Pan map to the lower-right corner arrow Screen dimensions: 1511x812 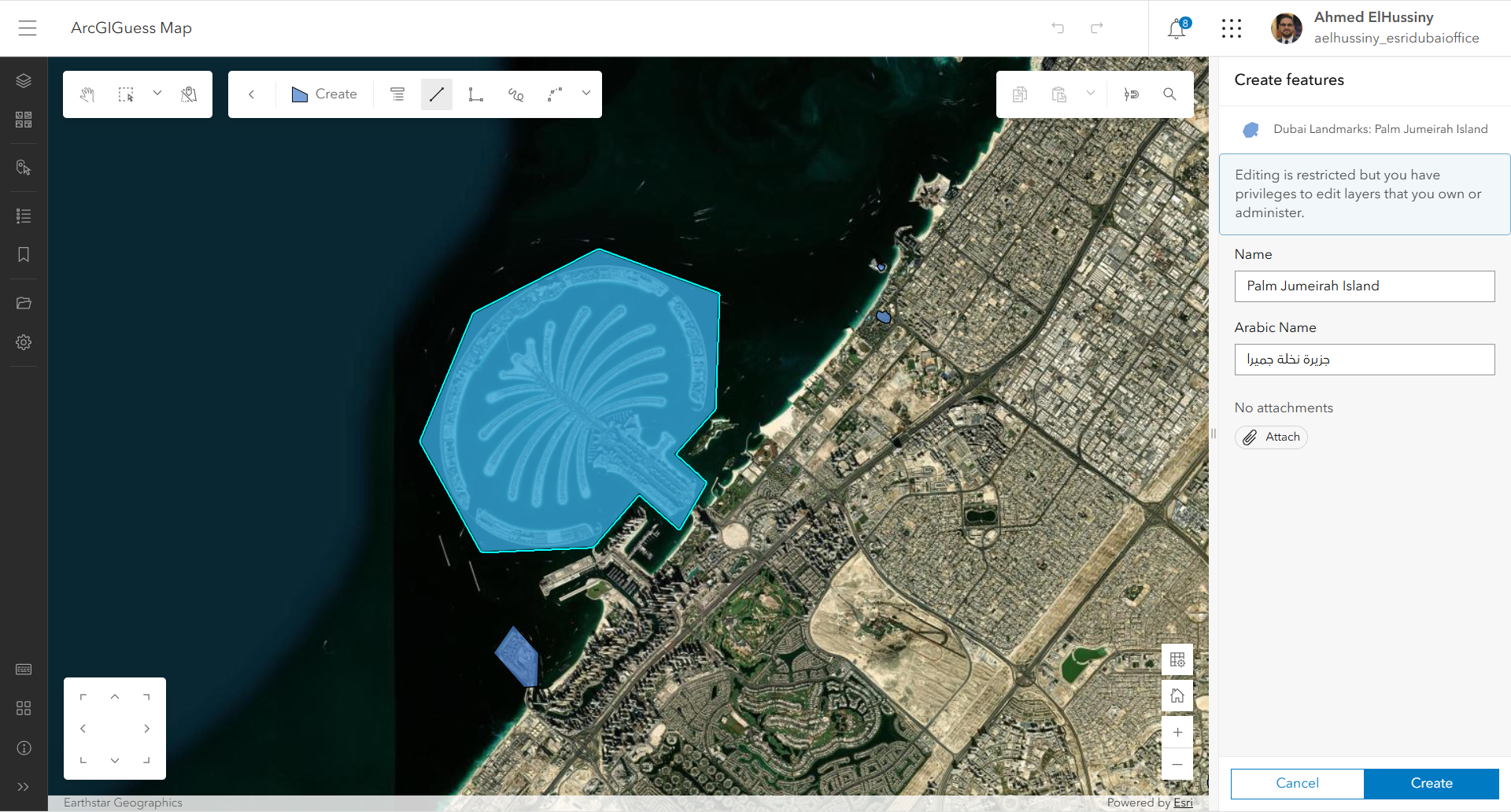(x=146, y=760)
